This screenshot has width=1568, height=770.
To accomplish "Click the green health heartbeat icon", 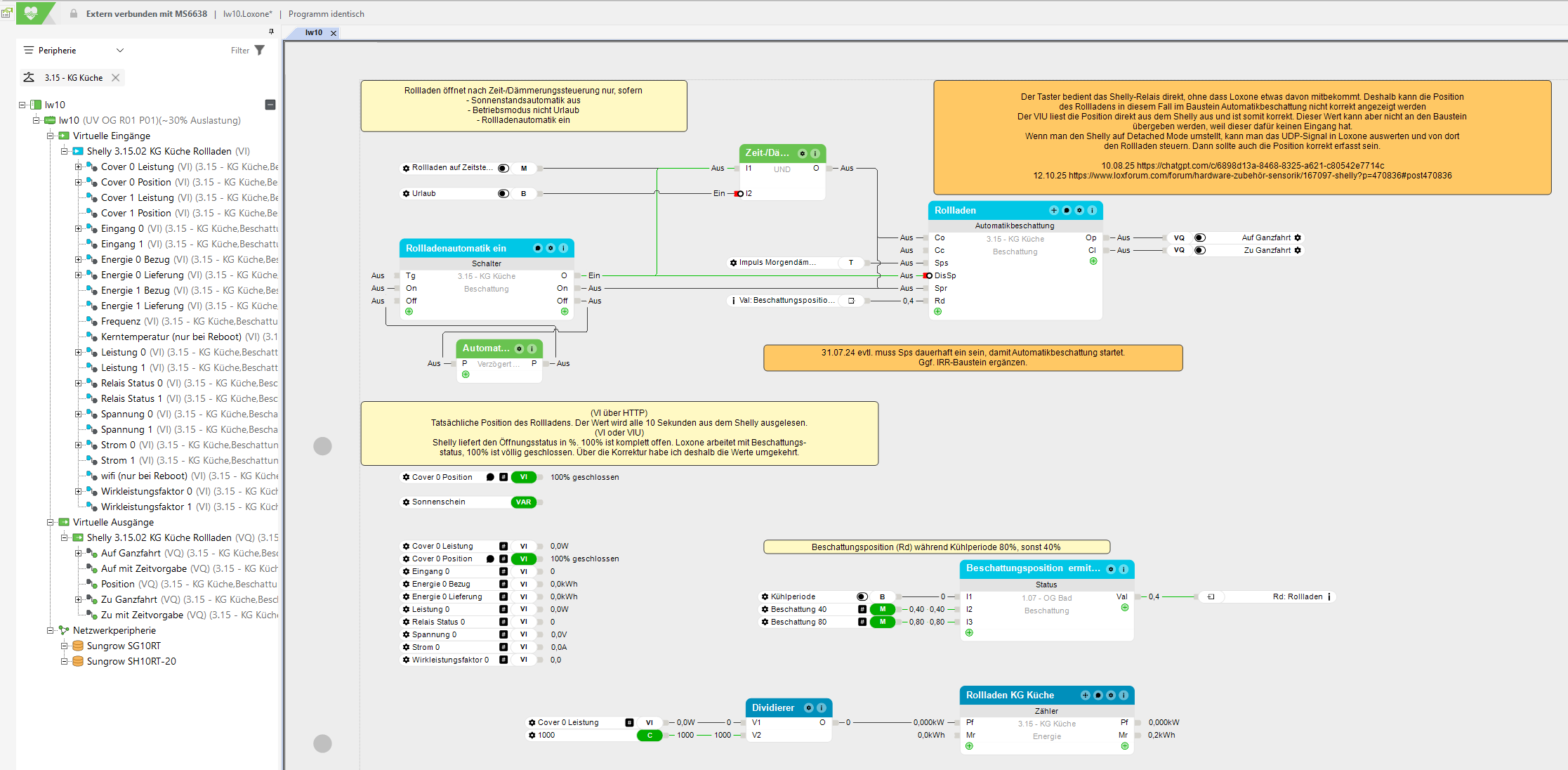I will [31, 13].
